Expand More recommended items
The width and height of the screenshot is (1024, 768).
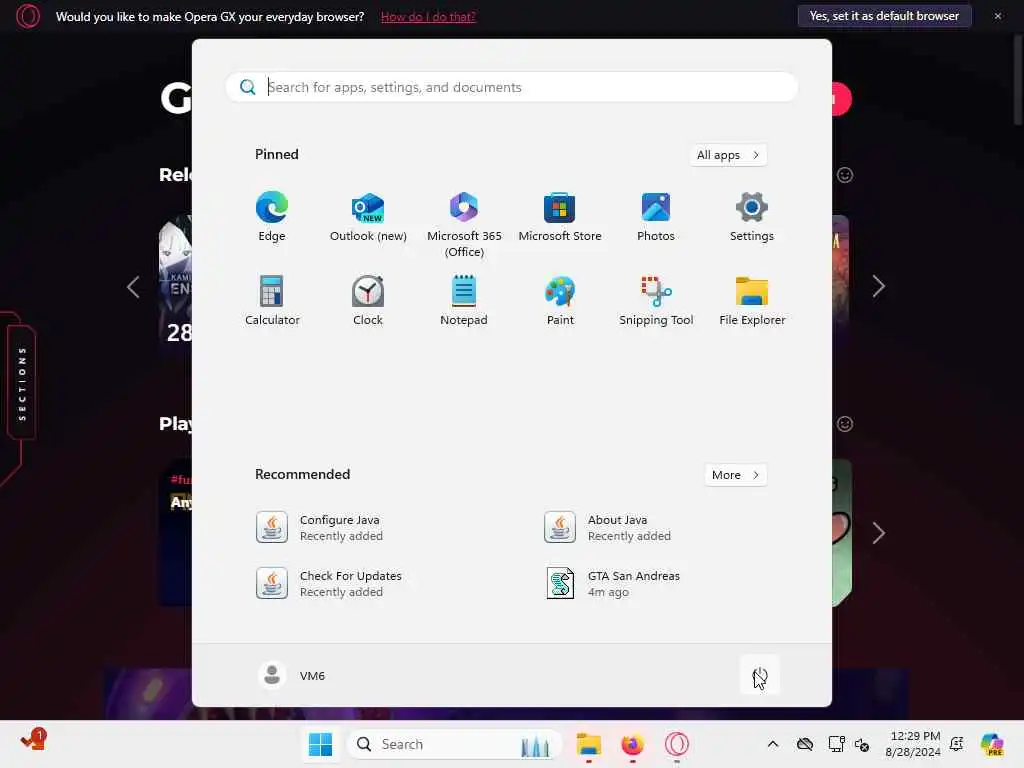(x=736, y=475)
